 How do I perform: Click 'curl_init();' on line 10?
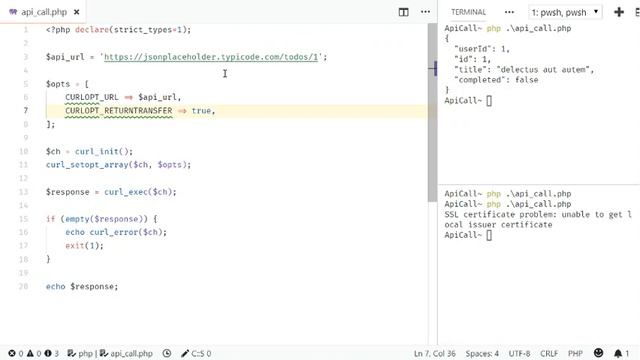click(104, 151)
